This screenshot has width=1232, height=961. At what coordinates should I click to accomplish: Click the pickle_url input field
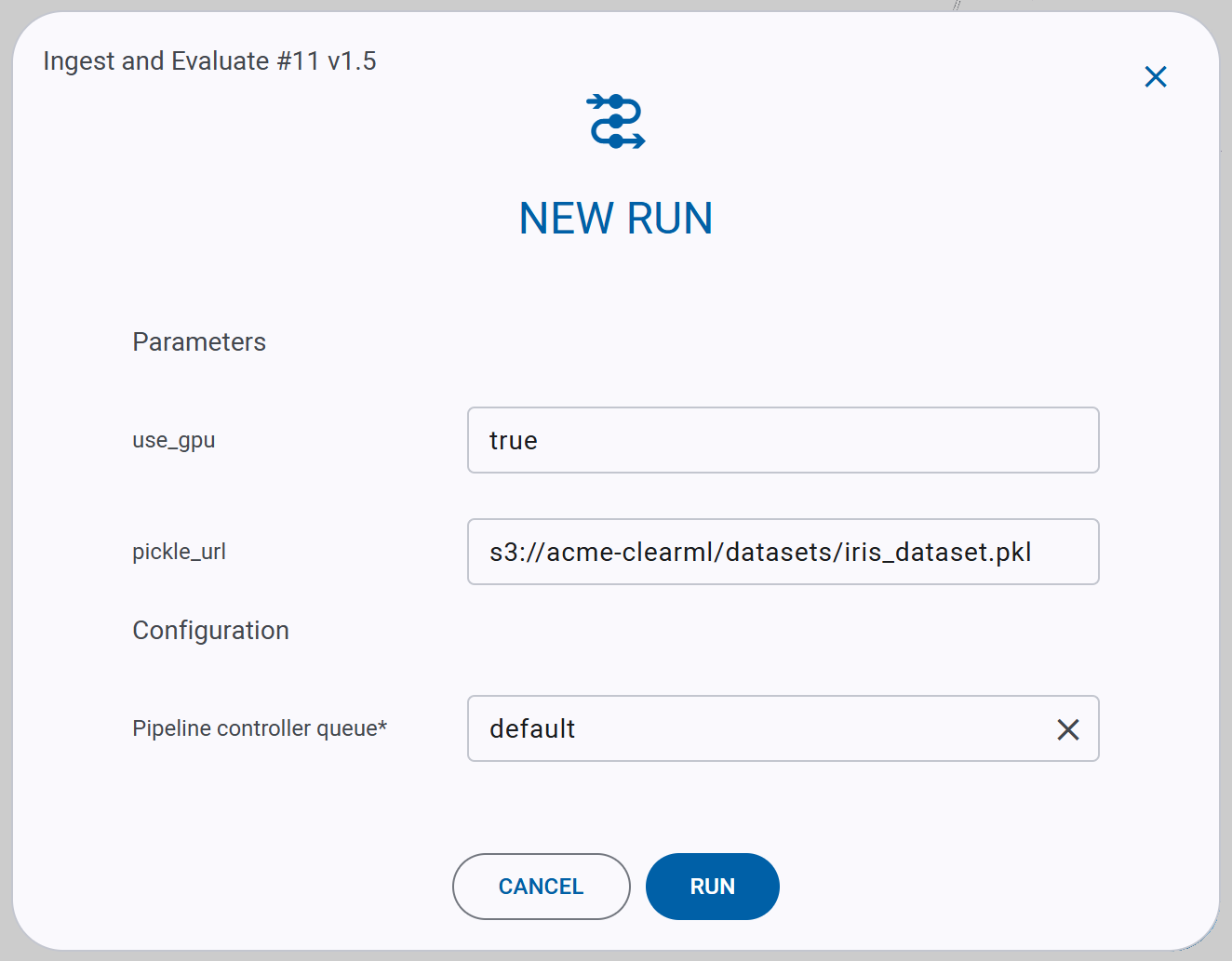point(783,552)
